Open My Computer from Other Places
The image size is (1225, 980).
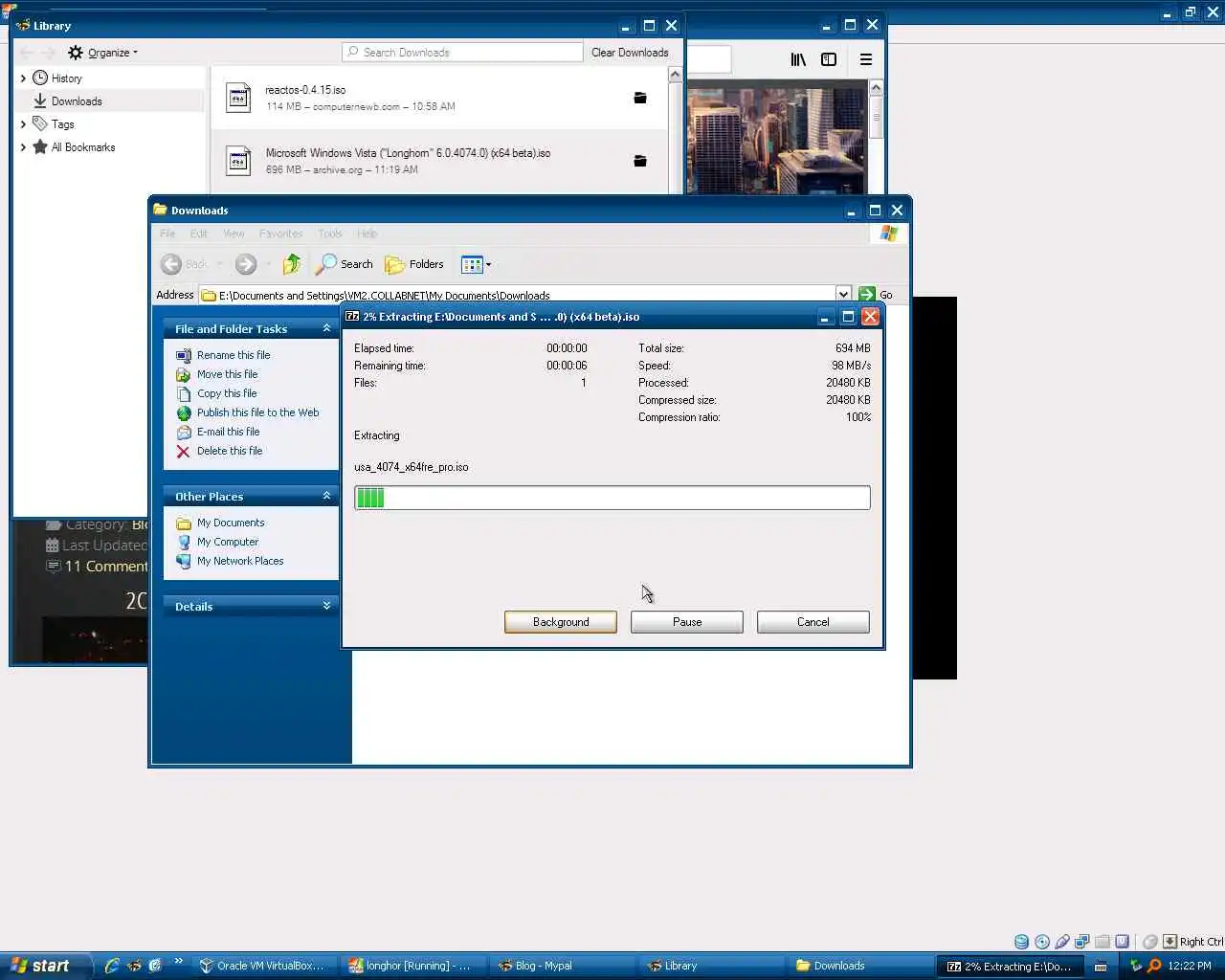coord(228,542)
